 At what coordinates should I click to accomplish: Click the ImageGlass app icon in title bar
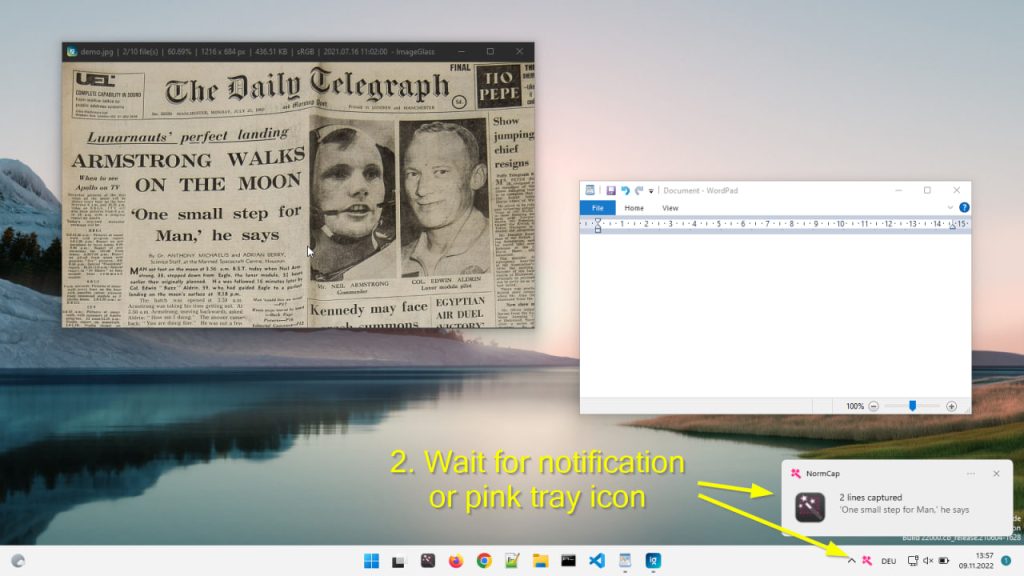(72, 52)
